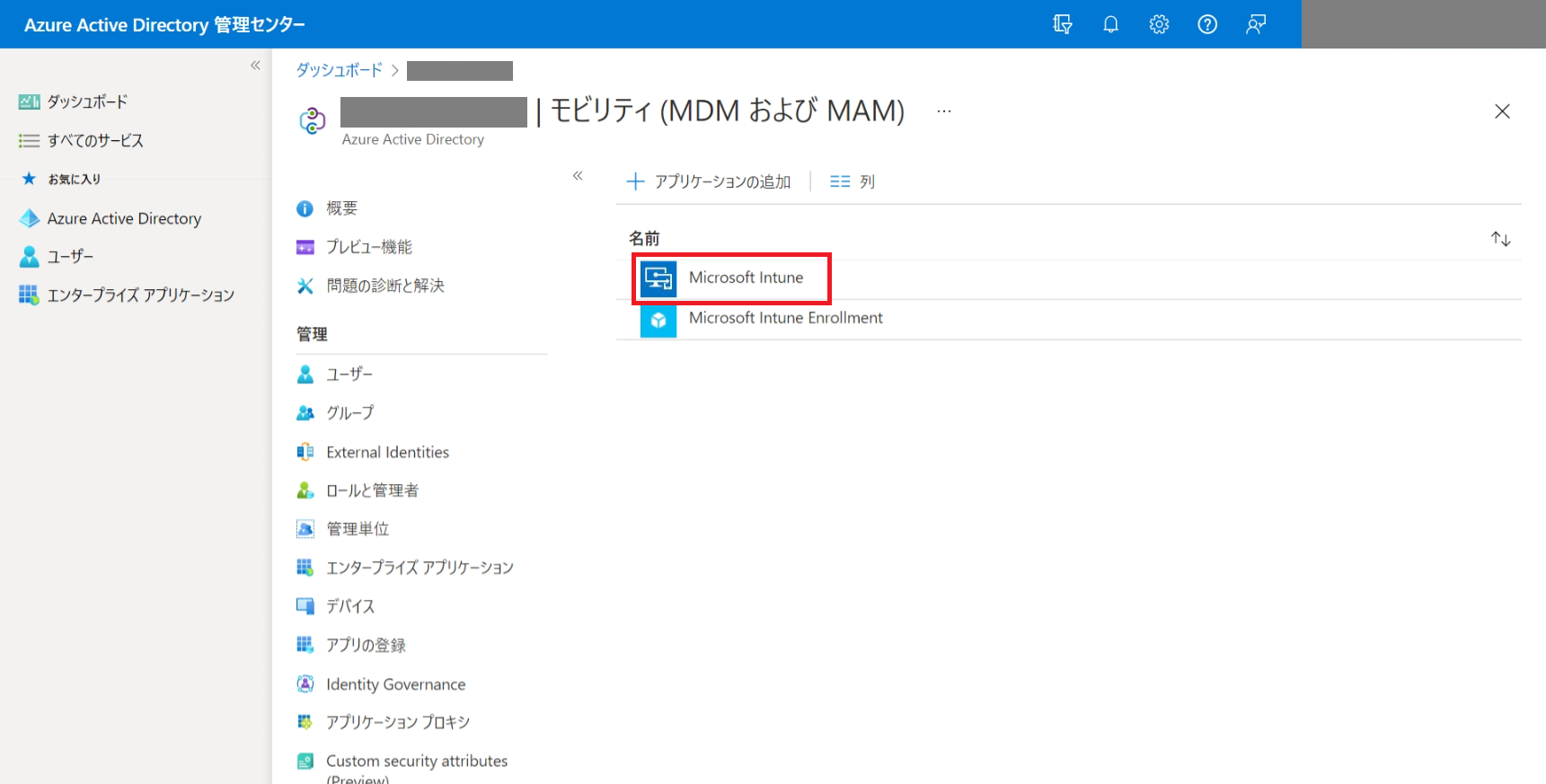1546x784 pixels.
Task: Click the グループ people icon
Action: click(x=305, y=413)
